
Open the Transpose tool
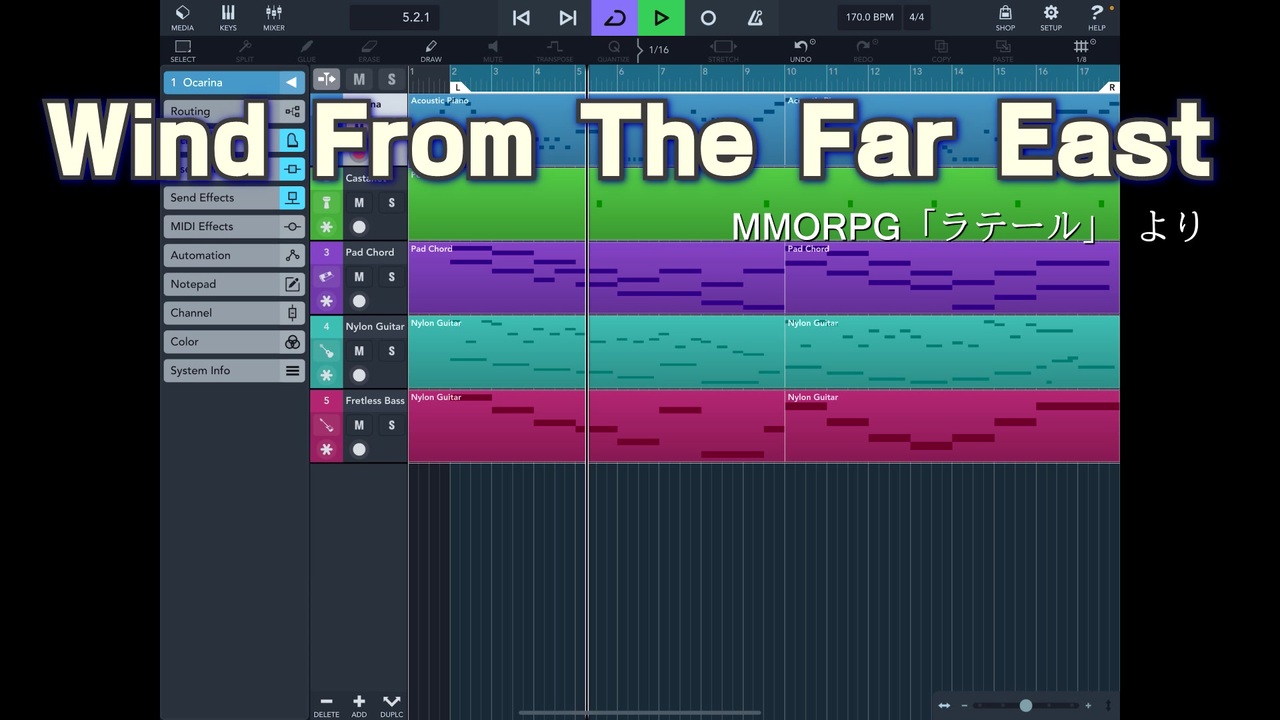[x=554, y=51]
